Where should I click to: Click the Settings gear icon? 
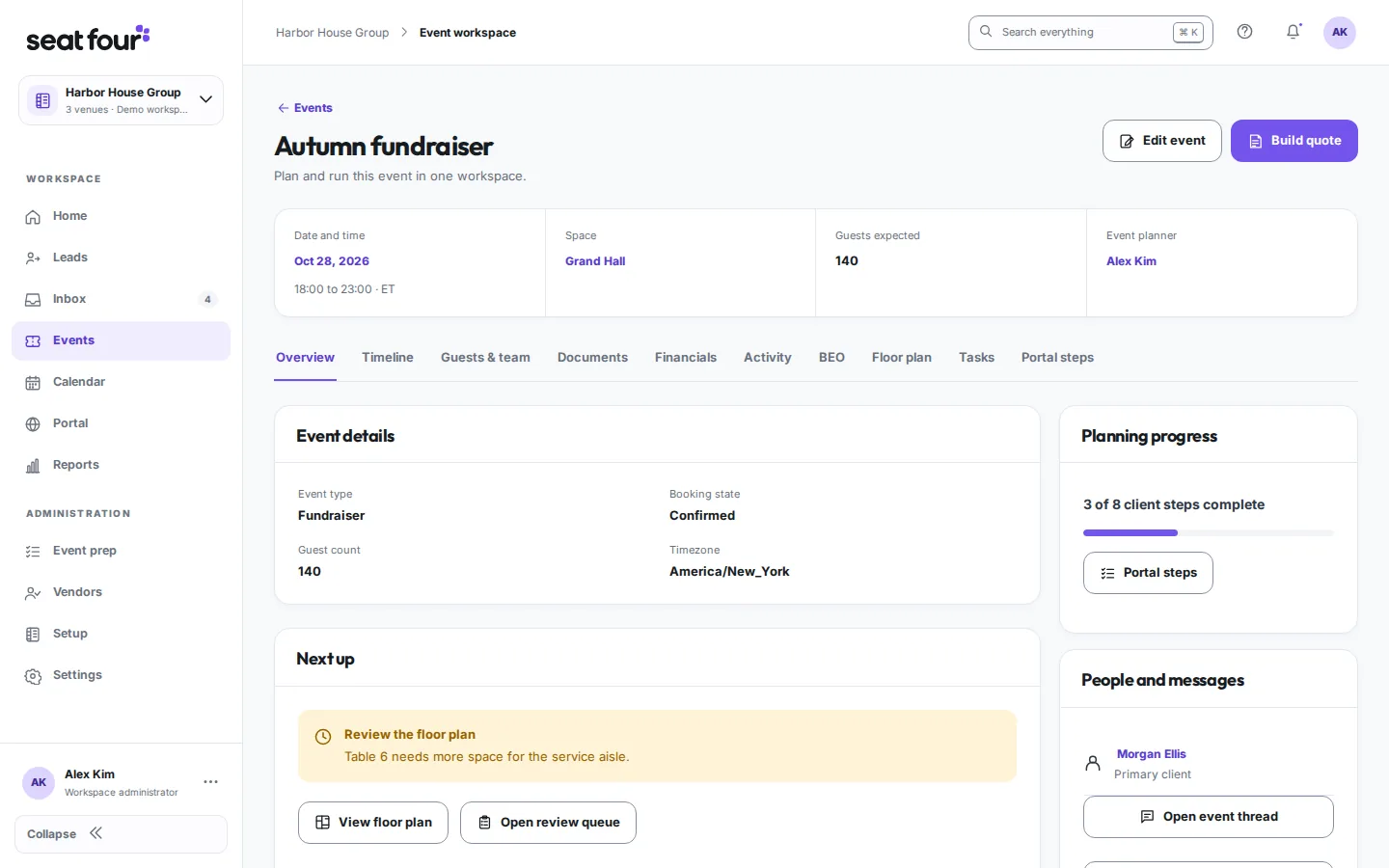coord(33,676)
